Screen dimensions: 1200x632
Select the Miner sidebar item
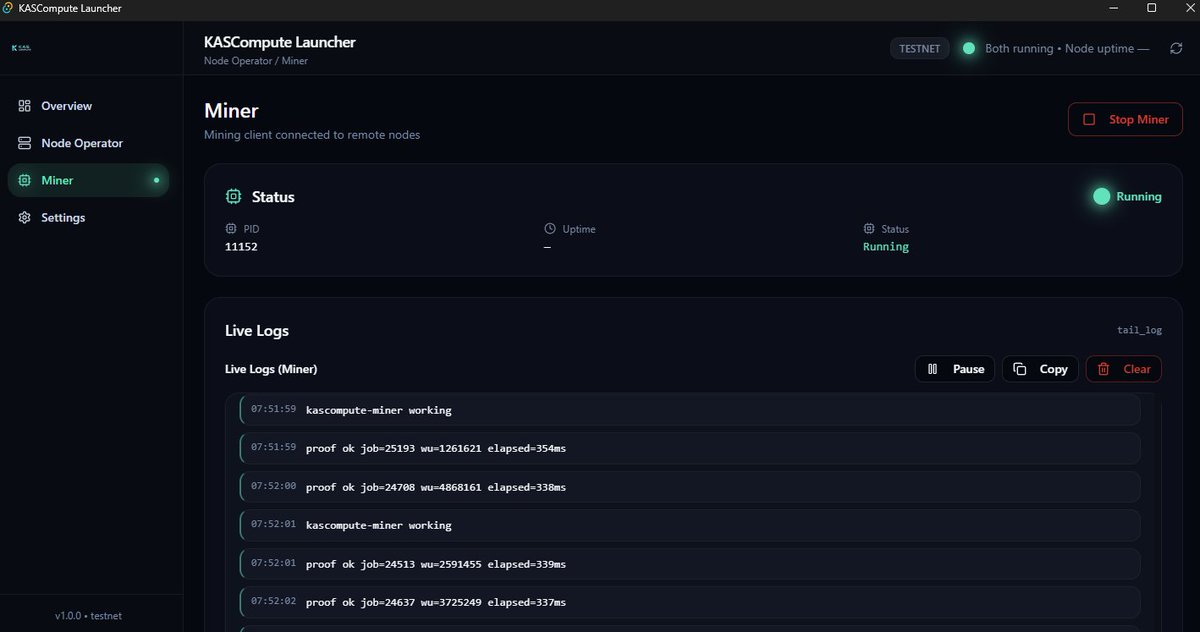pyautogui.click(x=88, y=180)
